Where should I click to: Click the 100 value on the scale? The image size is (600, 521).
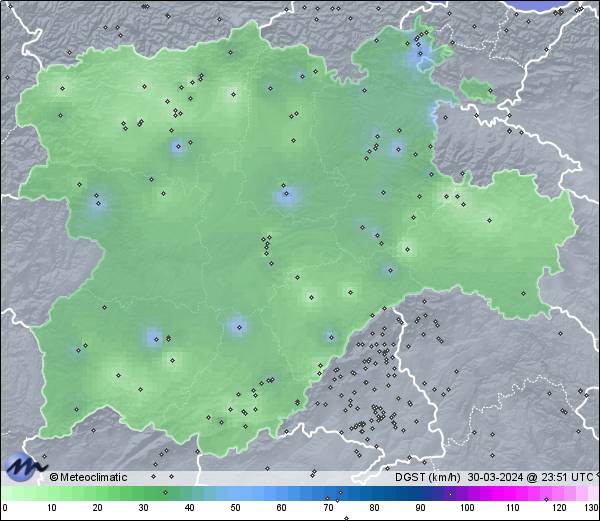[x=467, y=508]
